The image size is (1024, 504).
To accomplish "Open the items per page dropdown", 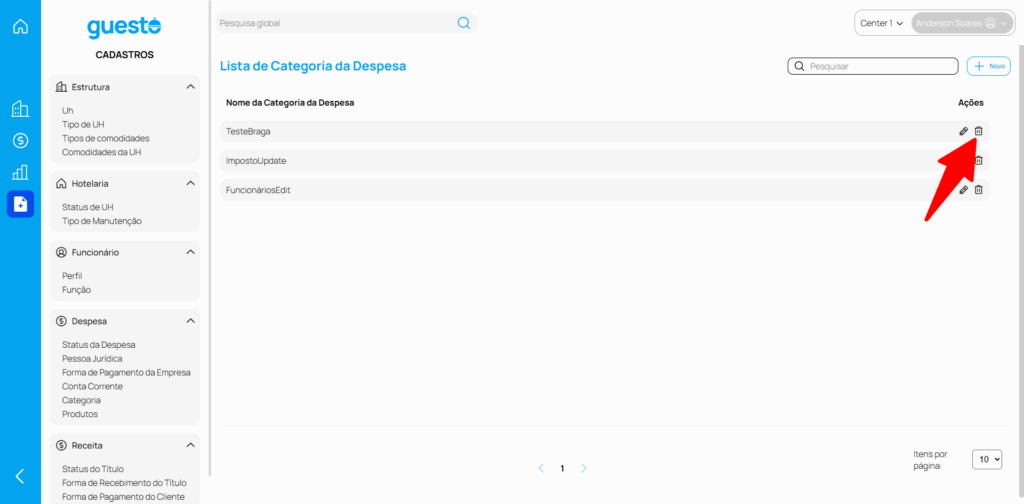I will (x=986, y=459).
